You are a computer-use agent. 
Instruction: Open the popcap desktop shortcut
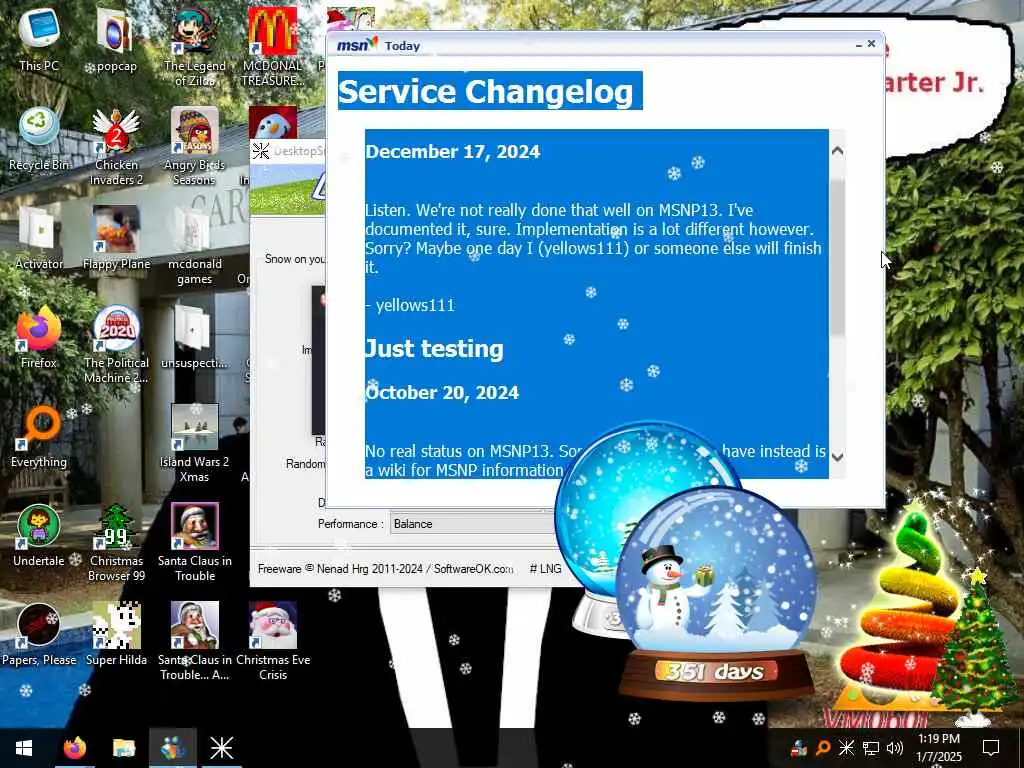(x=116, y=39)
